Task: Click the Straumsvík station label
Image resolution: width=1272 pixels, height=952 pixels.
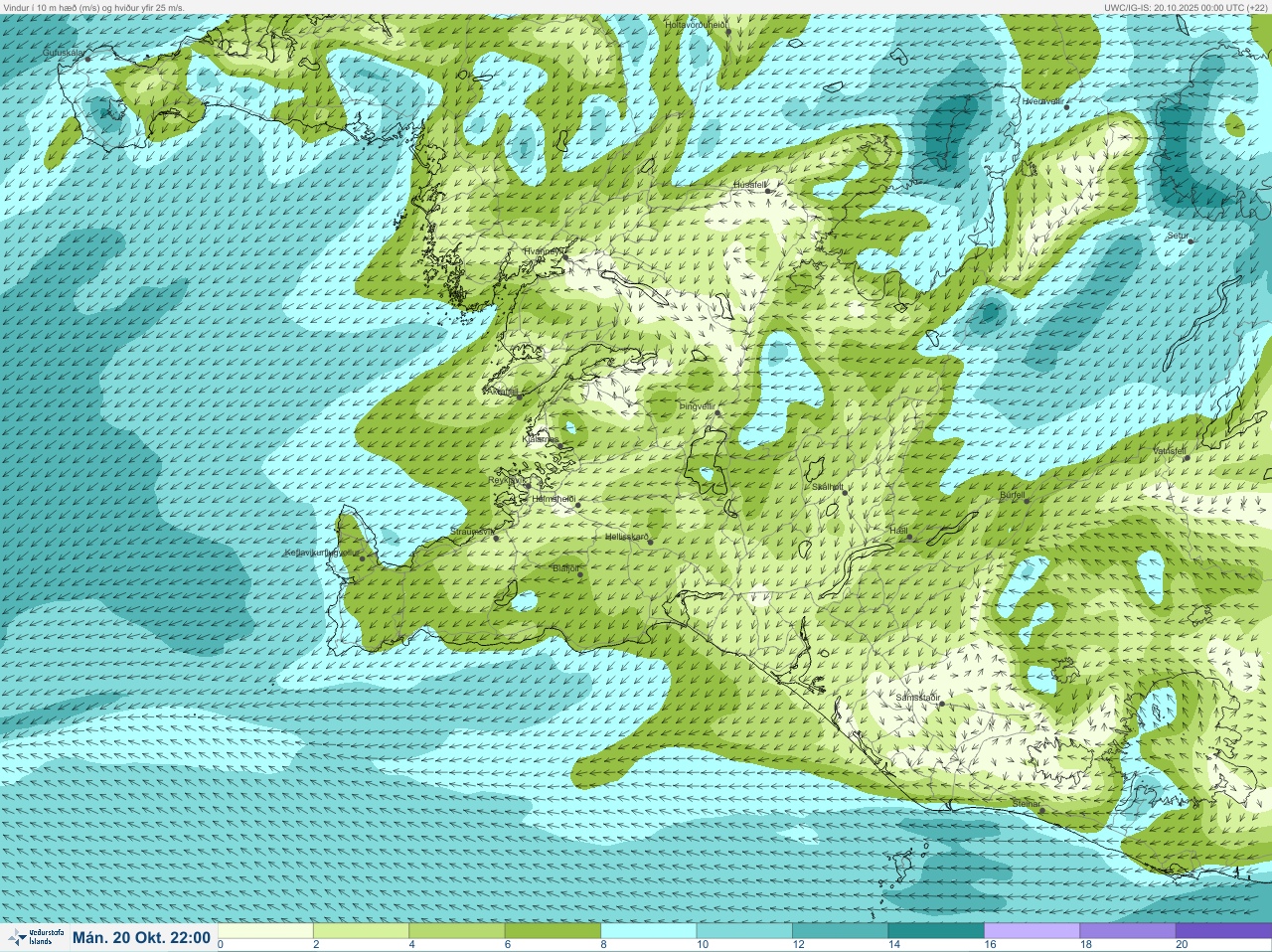Action: pyautogui.click(x=472, y=532)
